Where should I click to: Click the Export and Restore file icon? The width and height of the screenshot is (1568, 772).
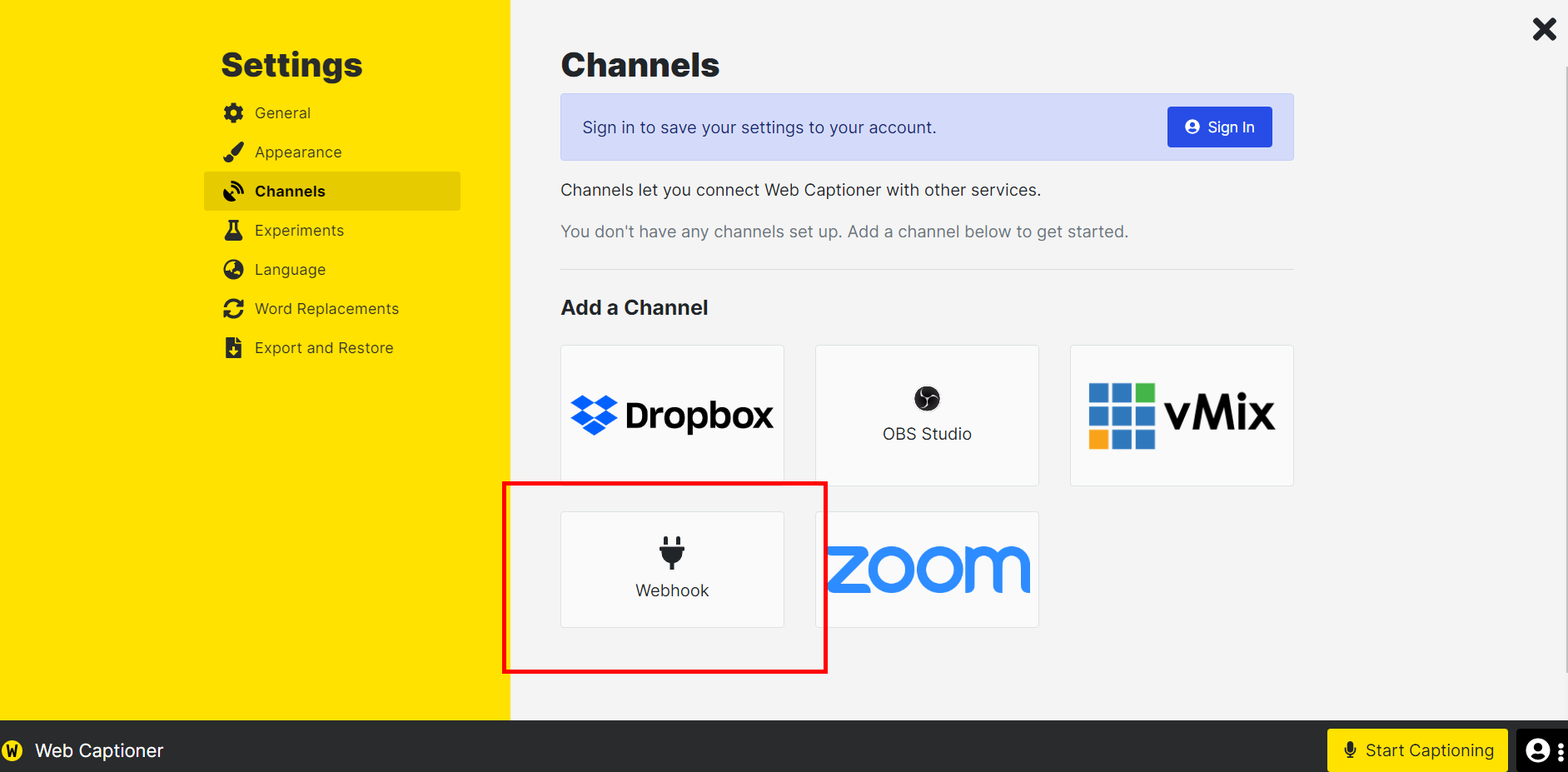[x=234, y=348]
